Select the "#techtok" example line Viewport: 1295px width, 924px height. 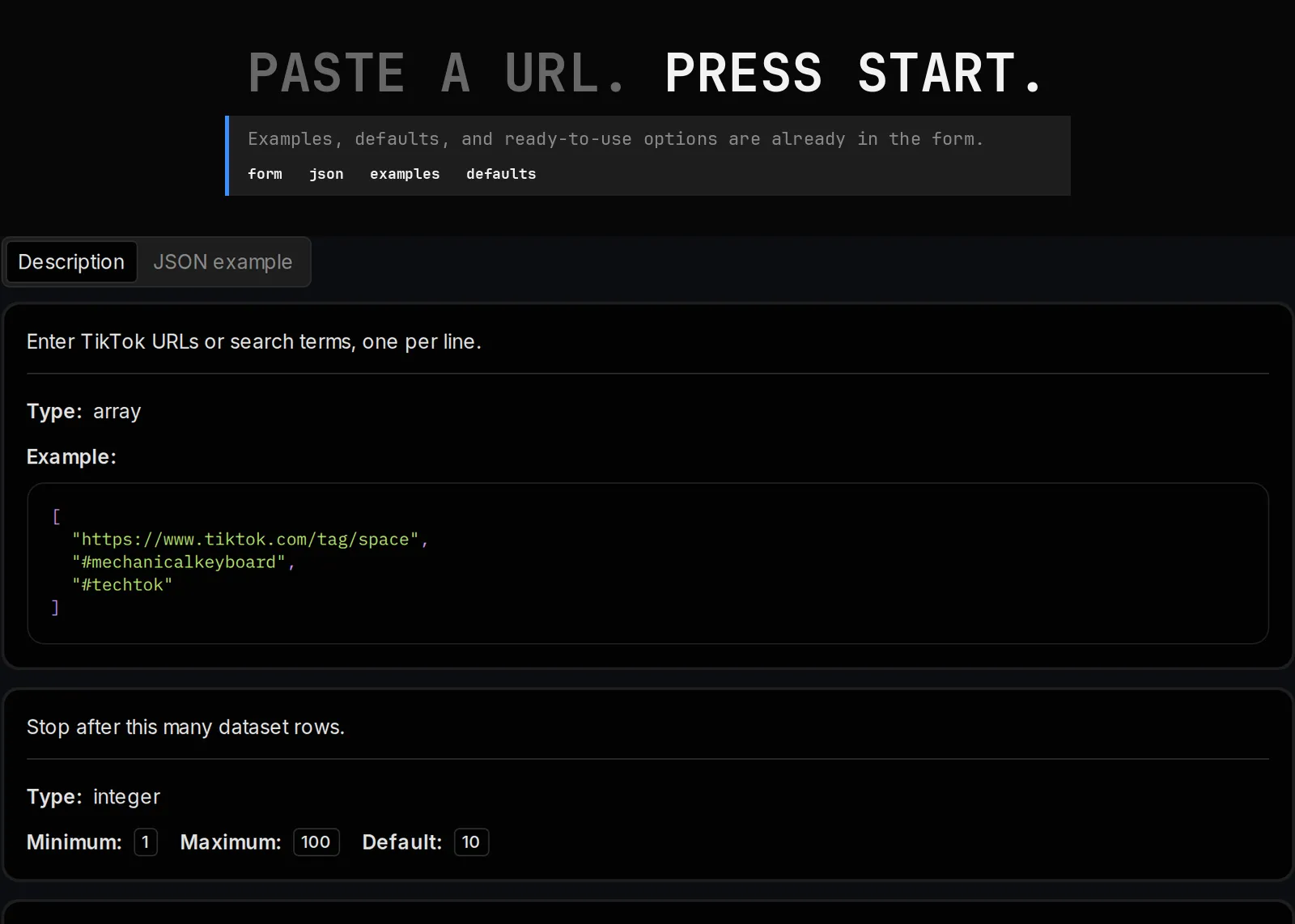click(122, 585)
